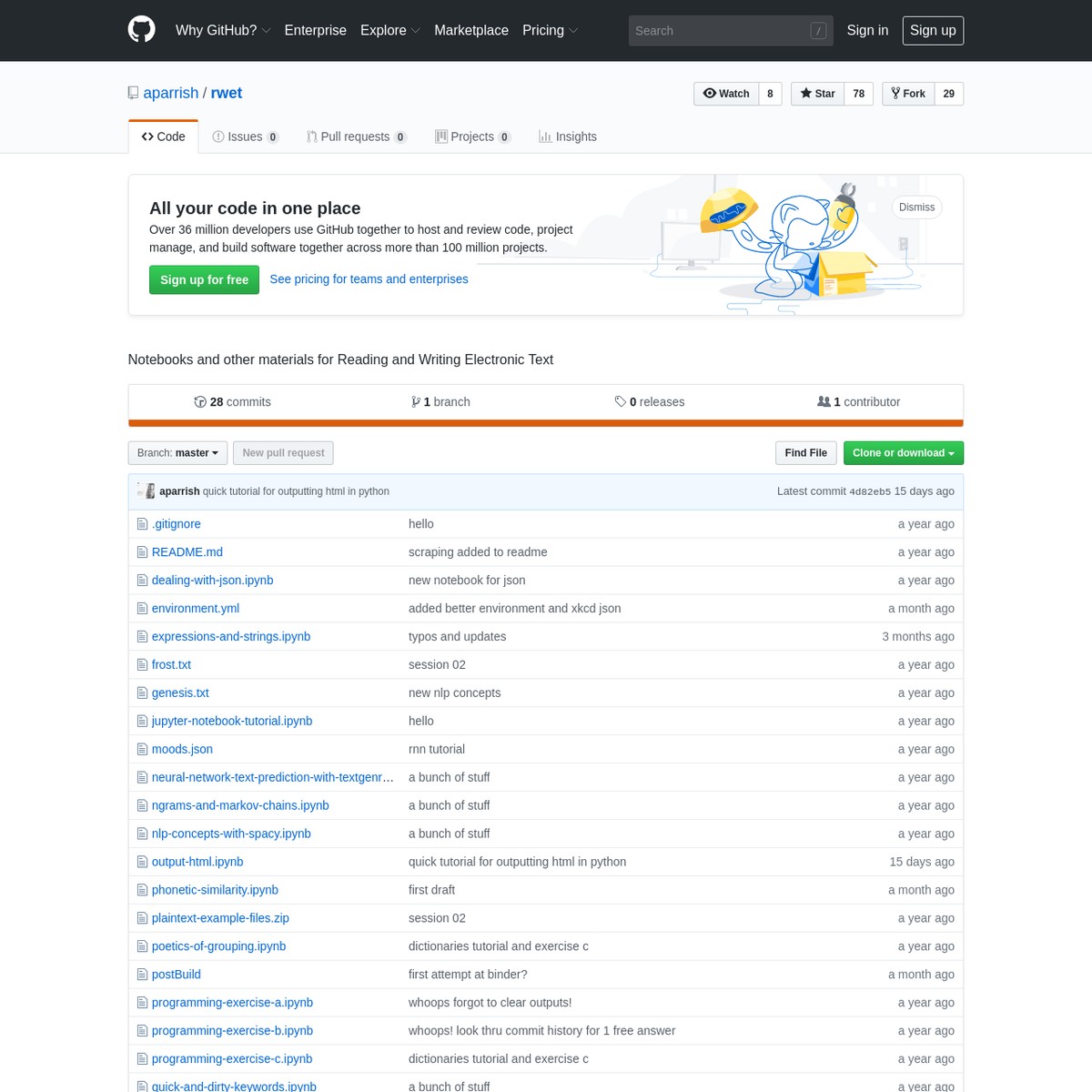The height and width of the screenshot is (1092, 1092).
Task: Open jupyter-notebook-tutorial.ipynb file
Action: 232,722
